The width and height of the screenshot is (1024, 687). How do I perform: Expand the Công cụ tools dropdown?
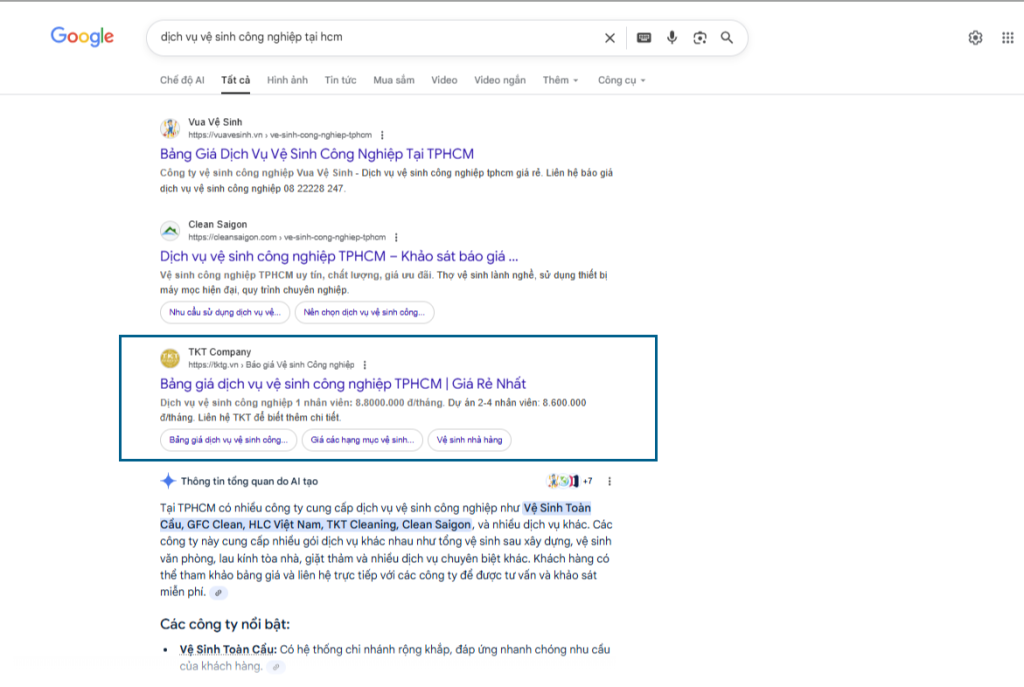coord(621,80)
